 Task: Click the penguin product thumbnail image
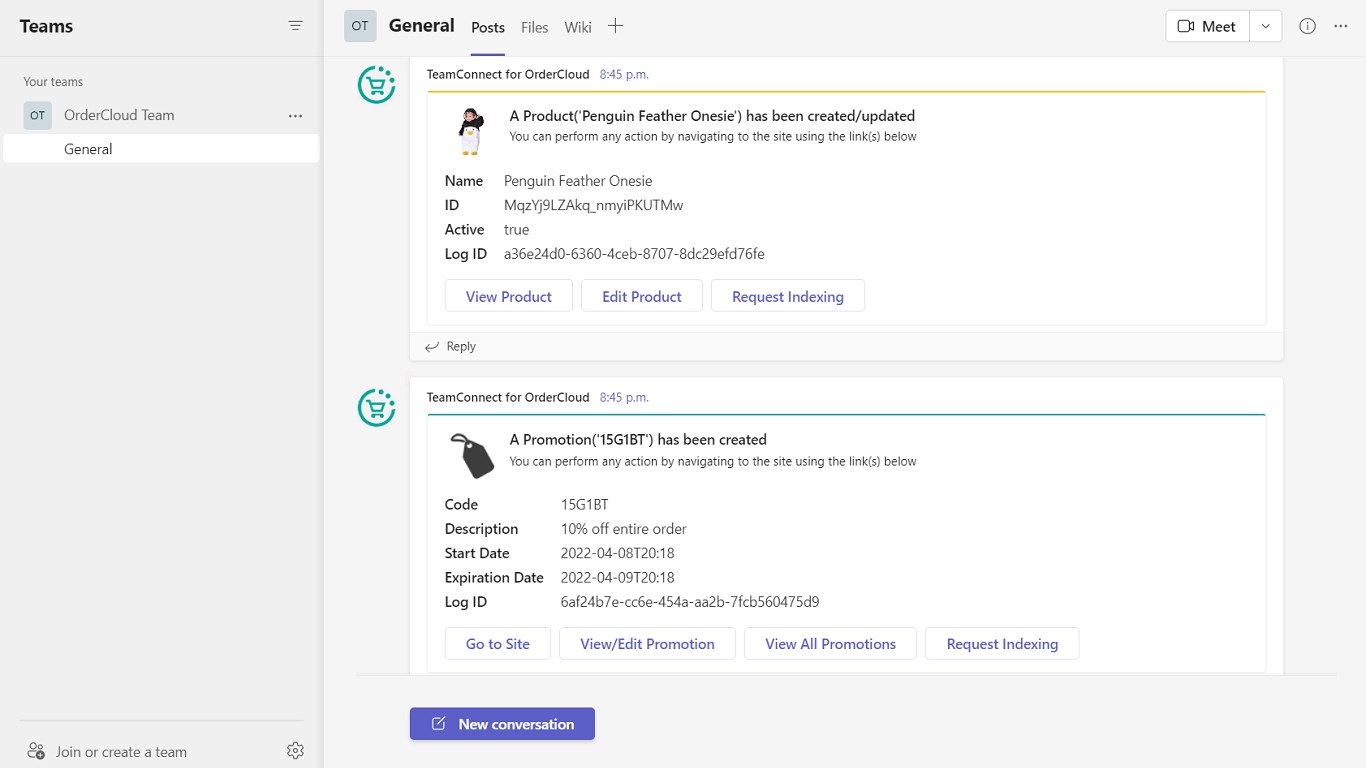(470, 132)
